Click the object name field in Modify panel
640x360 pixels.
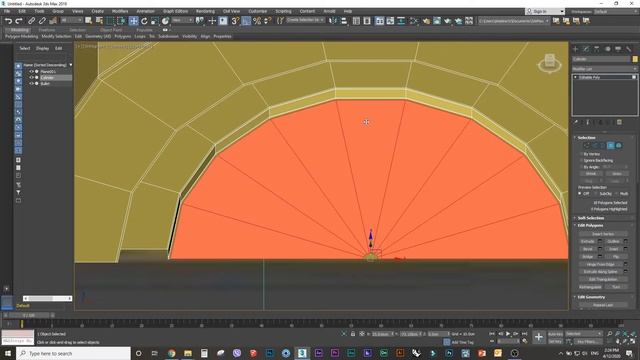601,59
